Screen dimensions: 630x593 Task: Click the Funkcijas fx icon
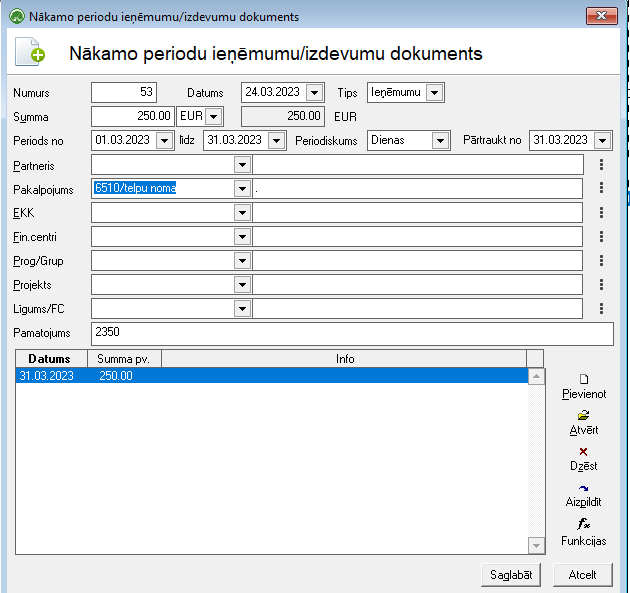(x=583, y=523)
